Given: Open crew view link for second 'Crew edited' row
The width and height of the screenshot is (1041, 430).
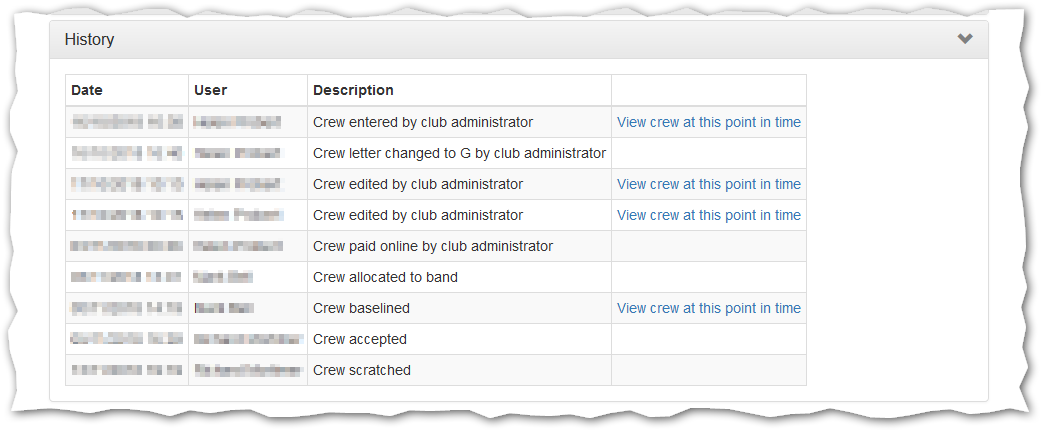Looking at the screenshot, I should point(708,216).
